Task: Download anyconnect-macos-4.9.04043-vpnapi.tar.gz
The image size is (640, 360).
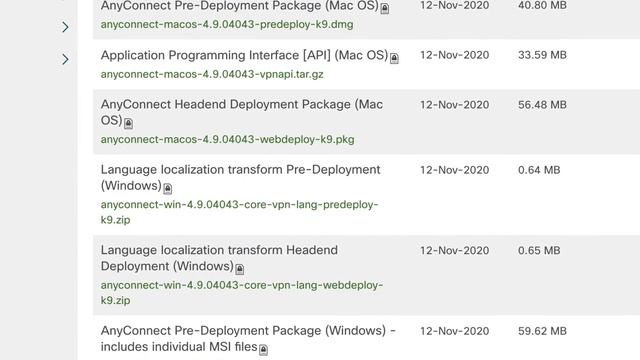Action: 212,74
